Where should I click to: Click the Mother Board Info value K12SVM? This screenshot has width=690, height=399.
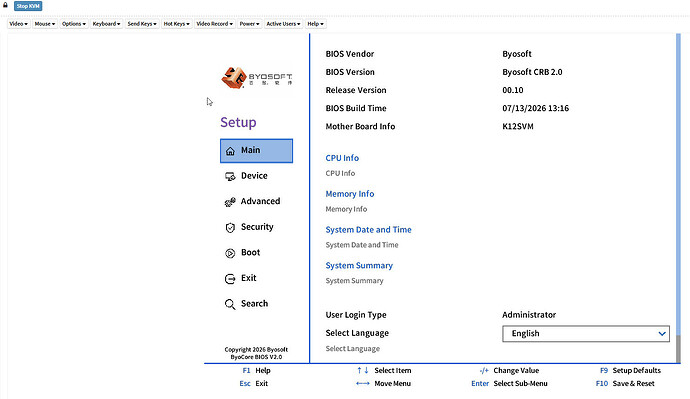518,127
